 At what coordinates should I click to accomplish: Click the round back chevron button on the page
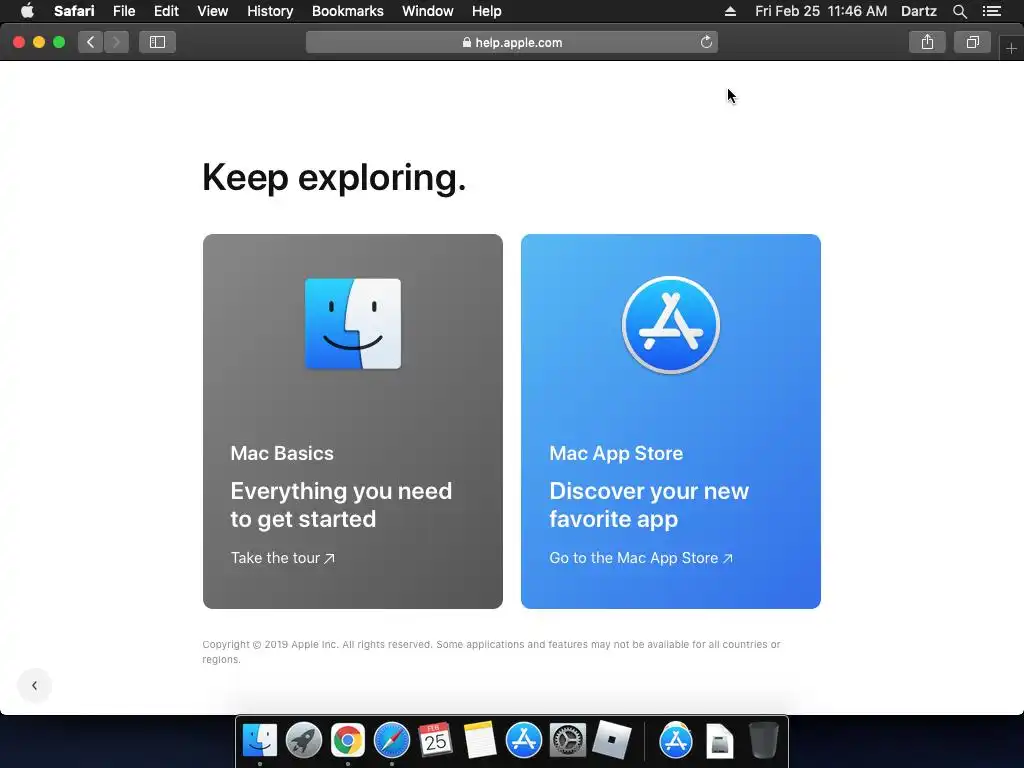point(35,686)
